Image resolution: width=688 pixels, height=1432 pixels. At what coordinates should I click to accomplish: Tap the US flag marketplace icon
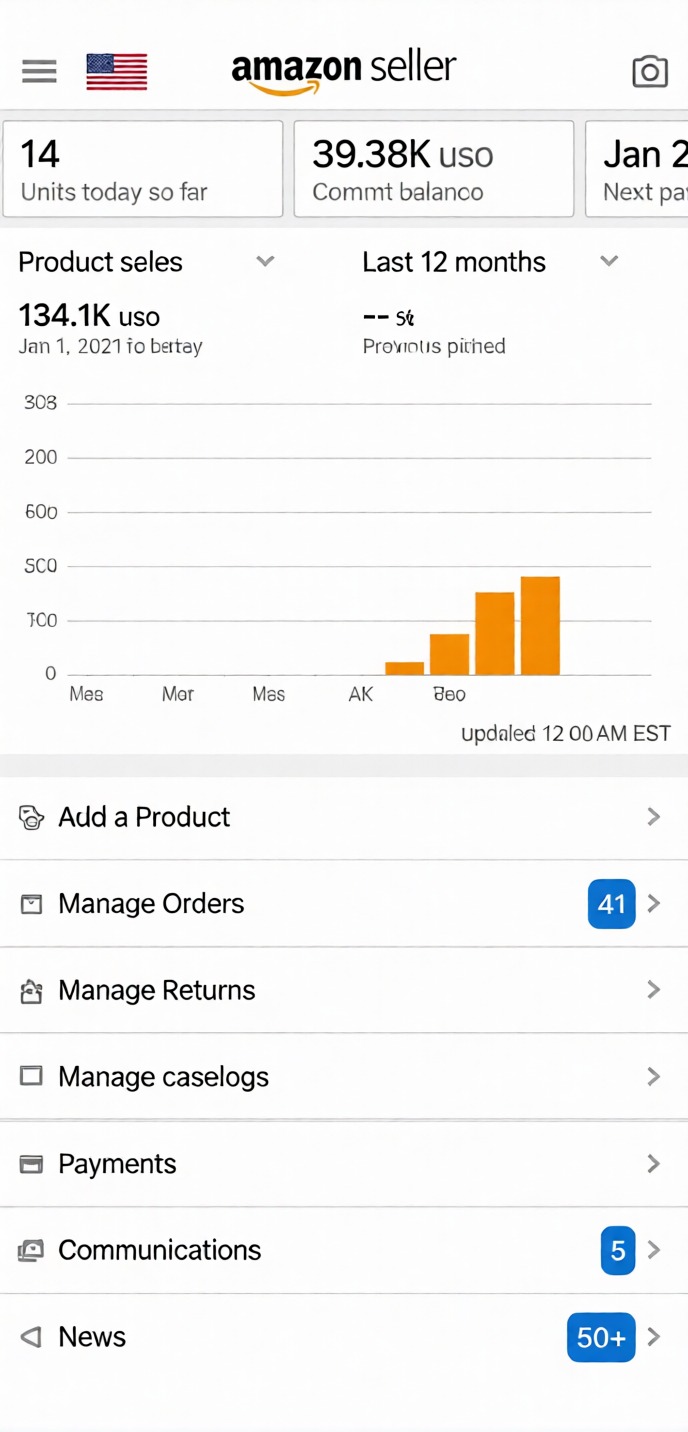[116, 71]
